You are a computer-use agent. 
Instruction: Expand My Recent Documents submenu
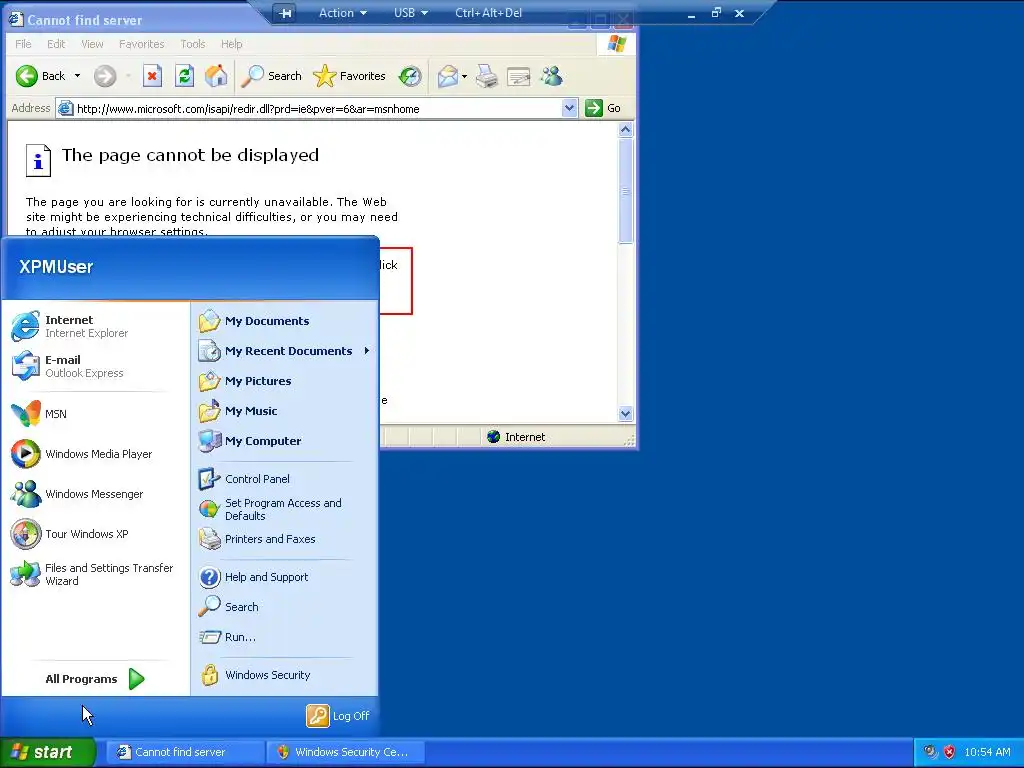click(285, 351)
